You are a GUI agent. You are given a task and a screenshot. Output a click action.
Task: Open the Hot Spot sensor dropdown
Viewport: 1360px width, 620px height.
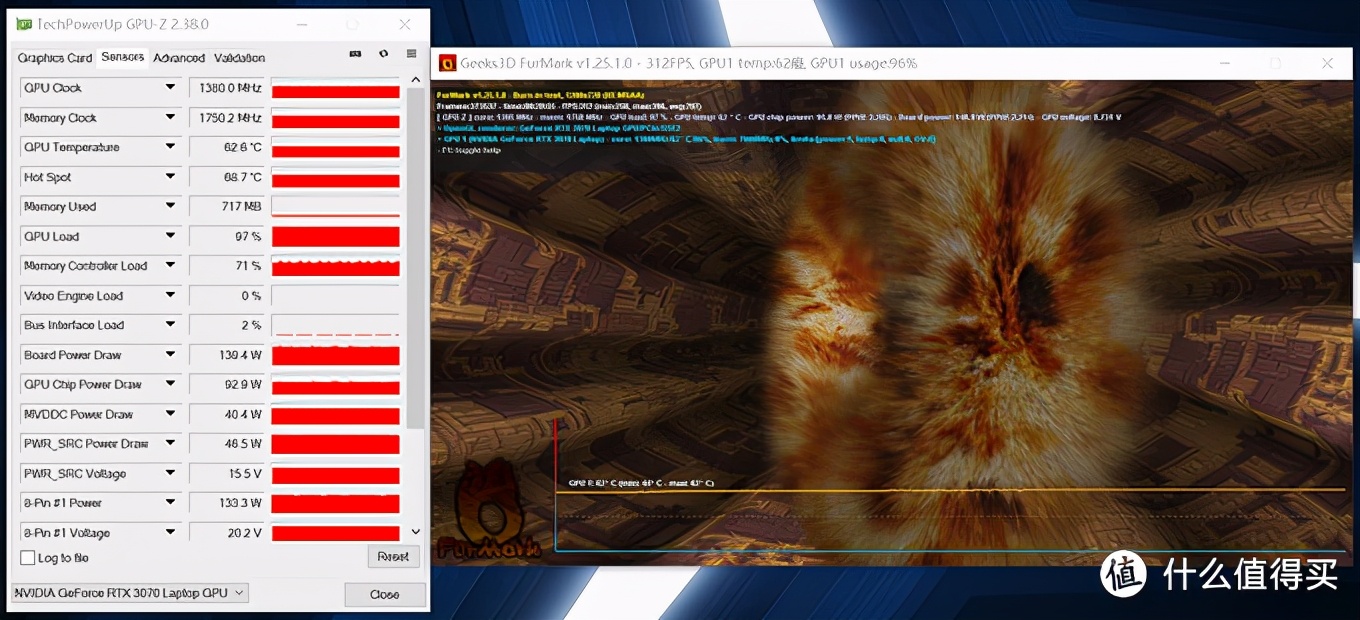coord(170,177)
